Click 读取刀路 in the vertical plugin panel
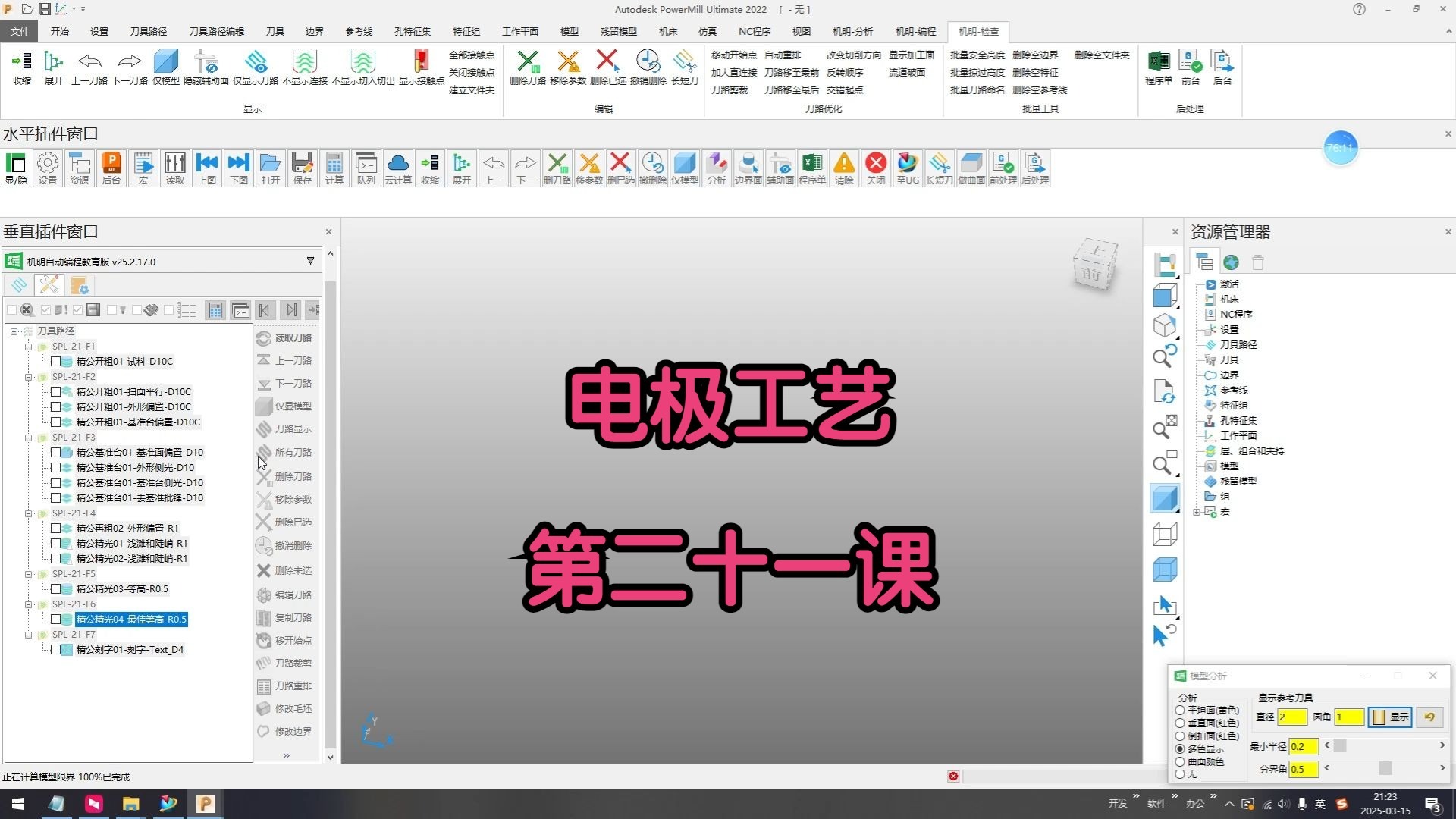 click(285, 338)
